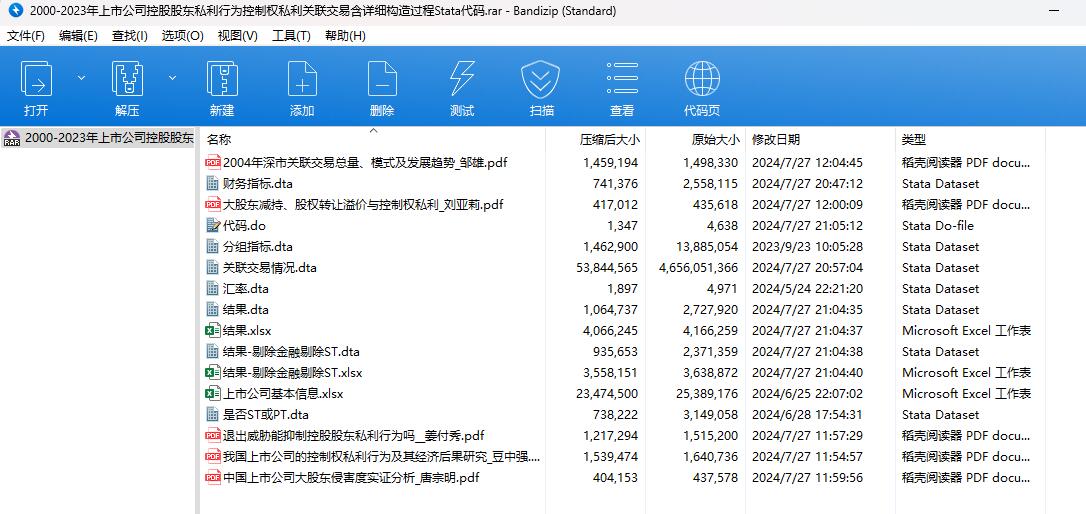This screenshot has height=514, width=1086.
Task: Sort by the 类型 column header
Action: pos(914,140)
